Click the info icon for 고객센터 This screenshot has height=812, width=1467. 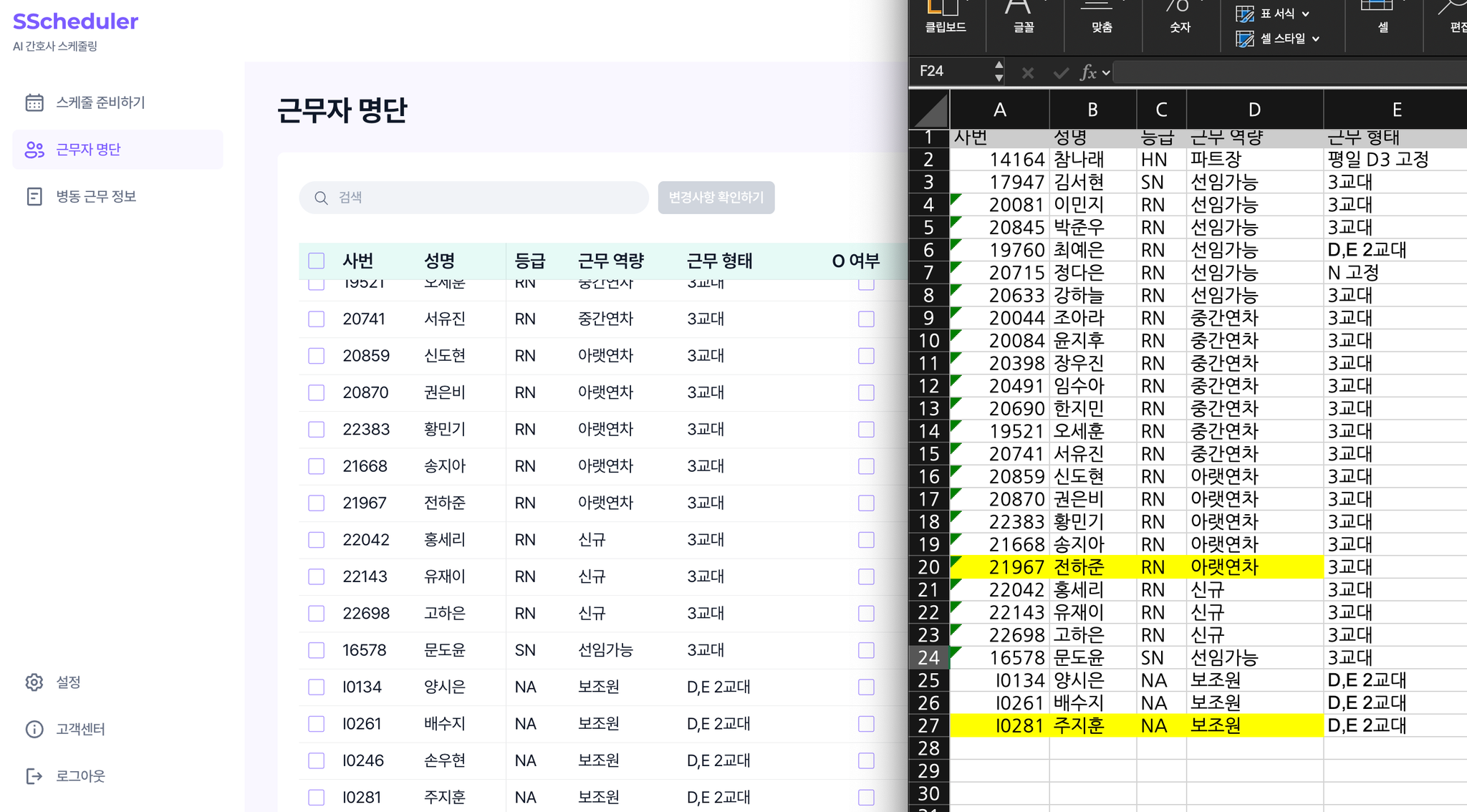34,729
